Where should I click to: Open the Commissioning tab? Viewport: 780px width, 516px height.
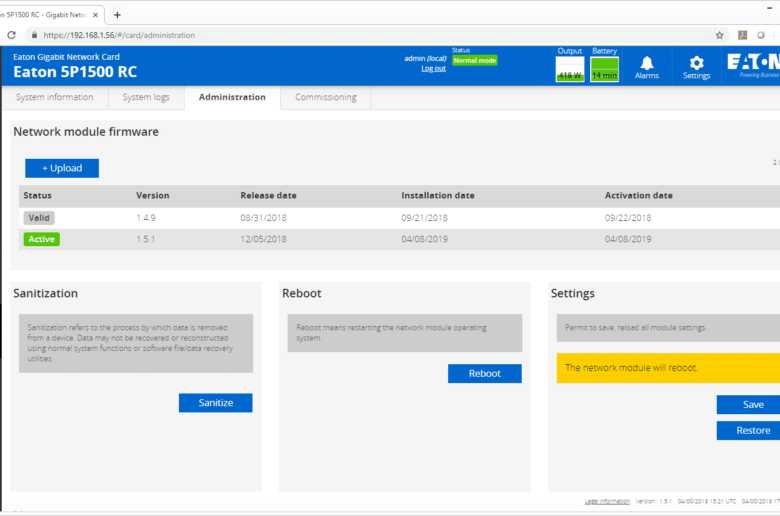click(x=326, y=97)
